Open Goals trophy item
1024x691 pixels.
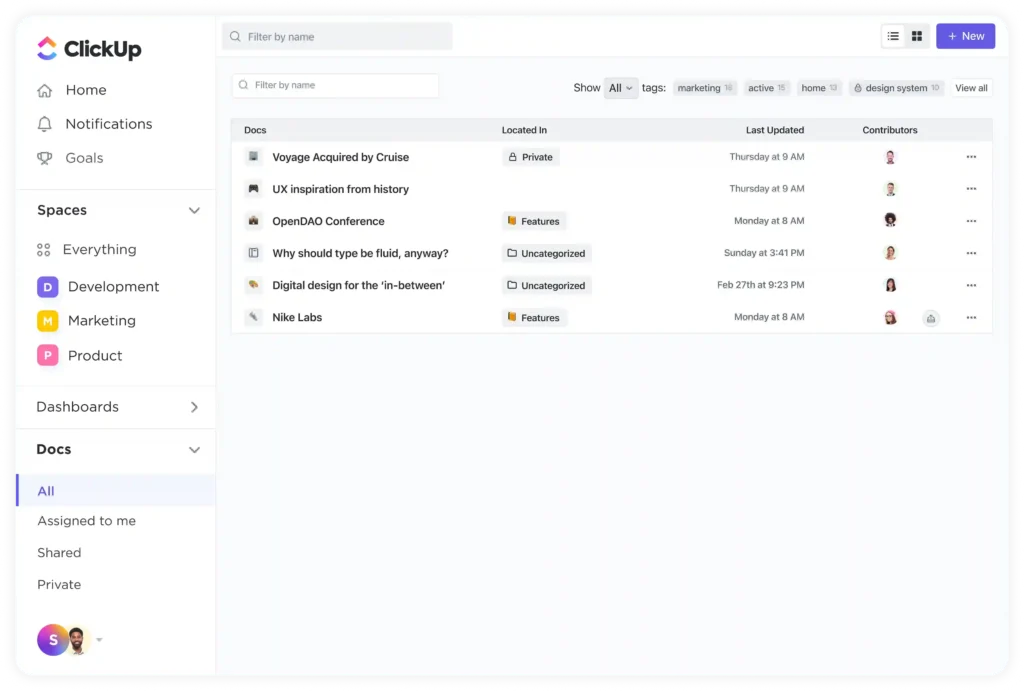[71, 158]
